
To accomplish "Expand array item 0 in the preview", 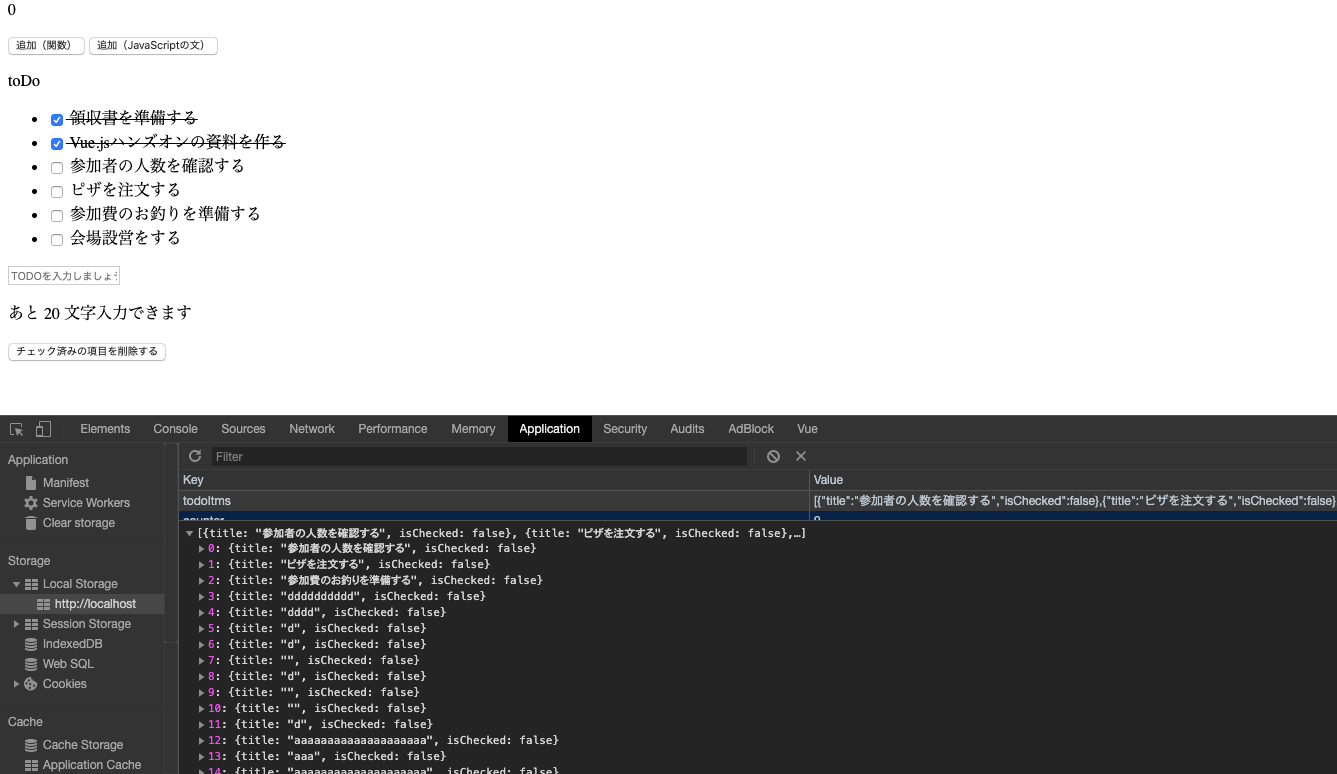I will 202,548.
